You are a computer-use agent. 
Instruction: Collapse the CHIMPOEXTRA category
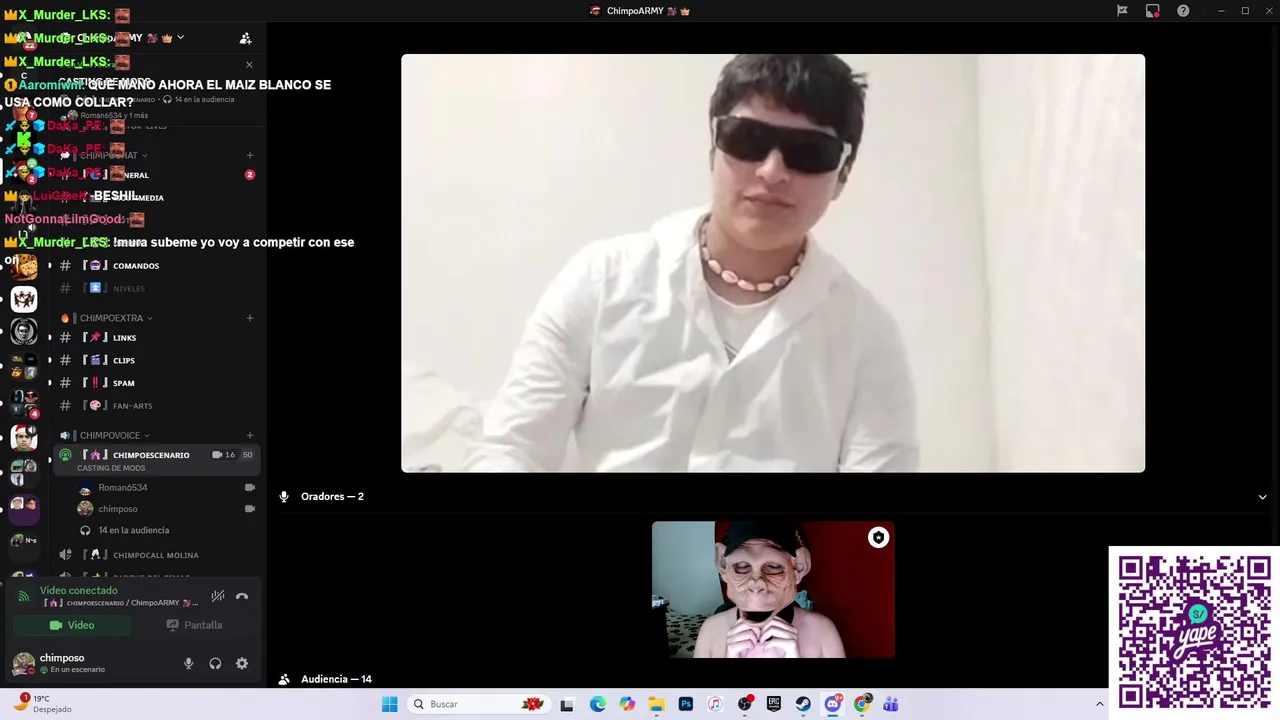pos(111,318)
